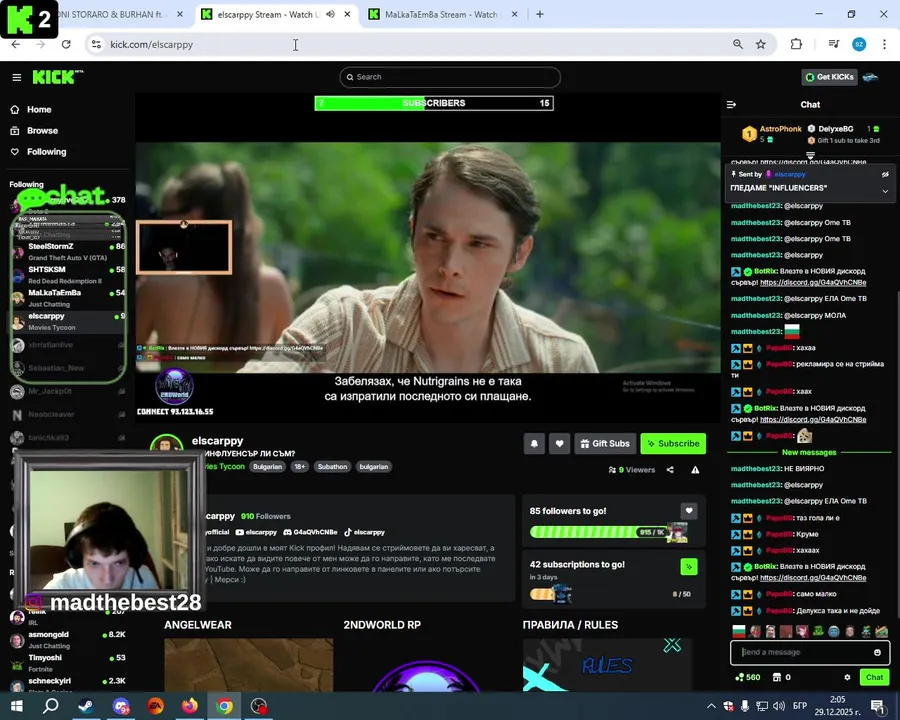Open Following in Kick sidebar

click(46, 152)
